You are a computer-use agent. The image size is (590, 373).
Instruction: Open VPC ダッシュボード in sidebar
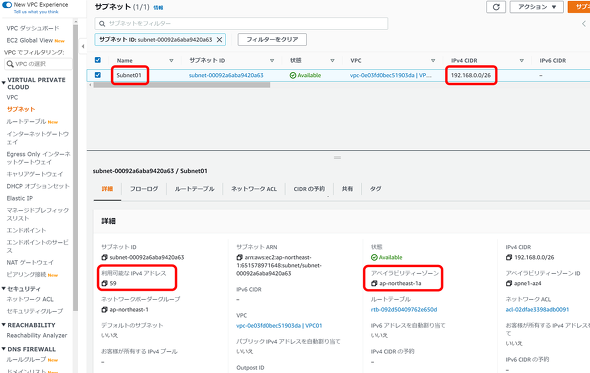coord(33,28)
